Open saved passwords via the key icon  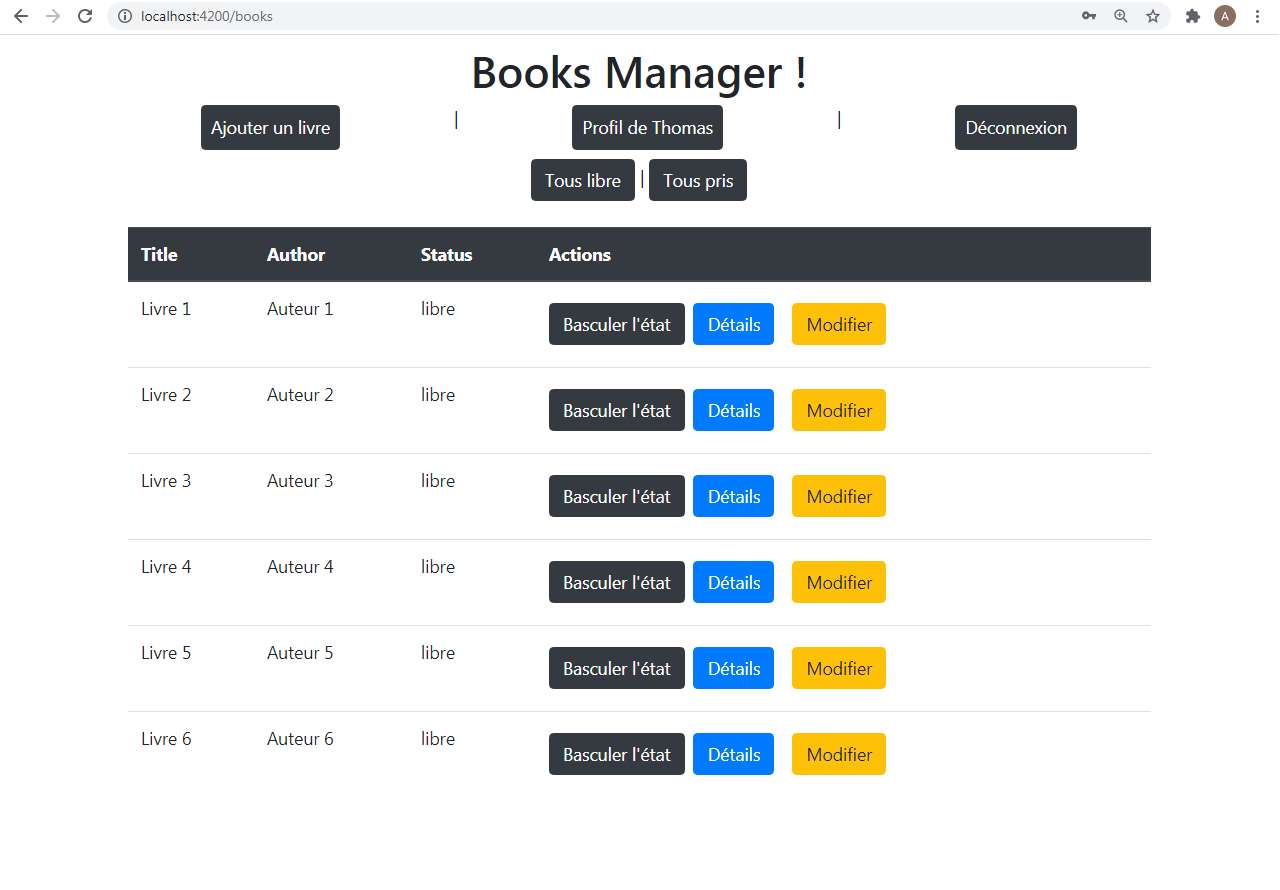(x=1088, y=16)
